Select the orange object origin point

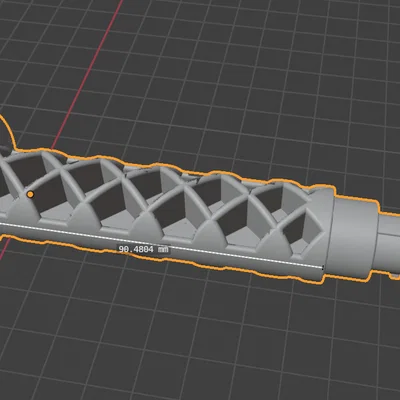(x=30, y=194)
